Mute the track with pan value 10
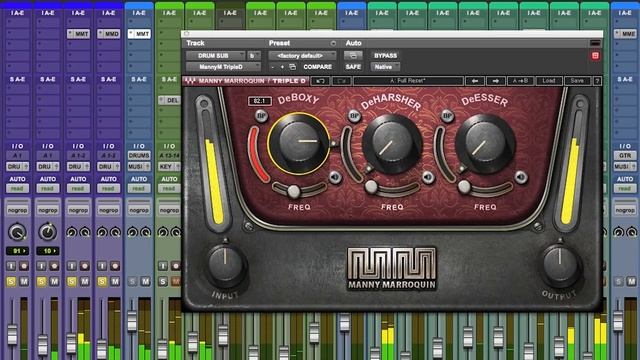The image size is (640, 360). click(x=54, y=281)
